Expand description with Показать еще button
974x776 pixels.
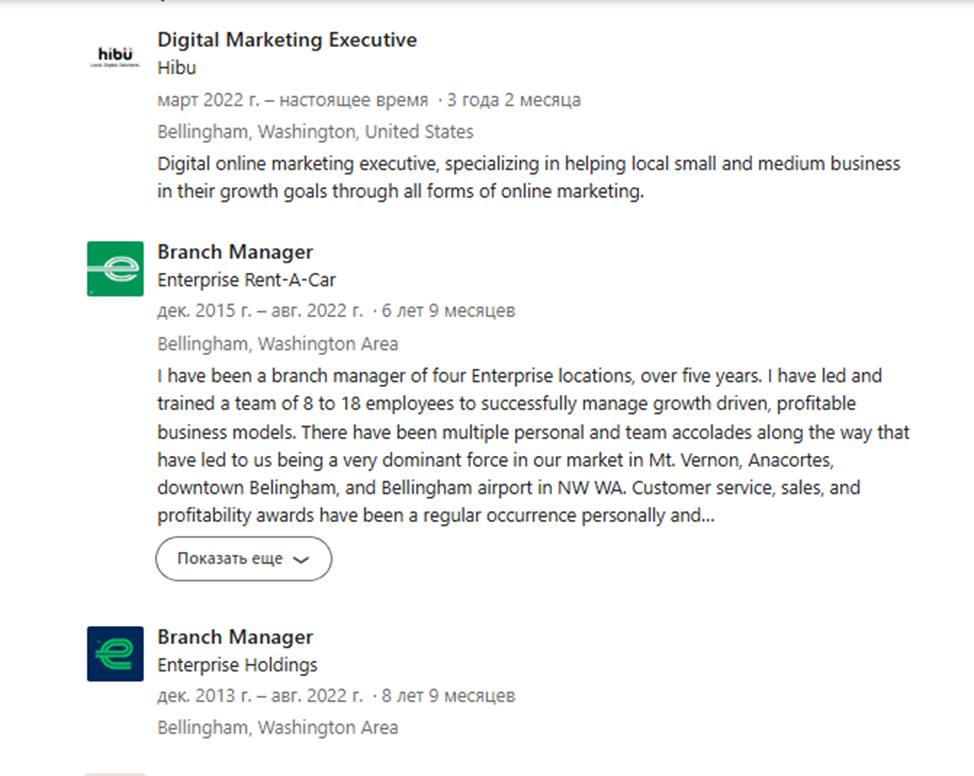coord(244,559)
